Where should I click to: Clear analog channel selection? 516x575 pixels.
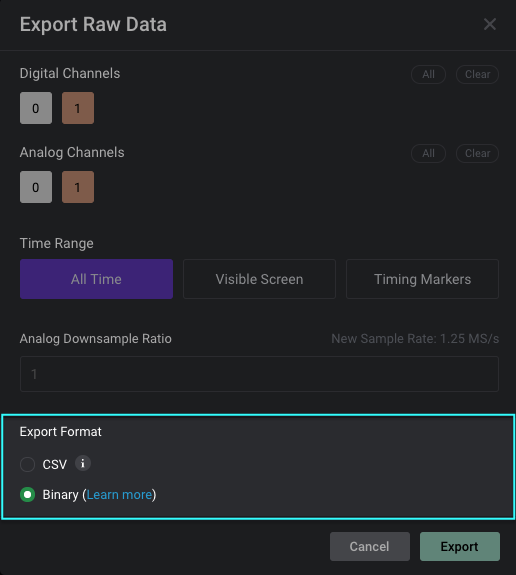coord(477,153)
